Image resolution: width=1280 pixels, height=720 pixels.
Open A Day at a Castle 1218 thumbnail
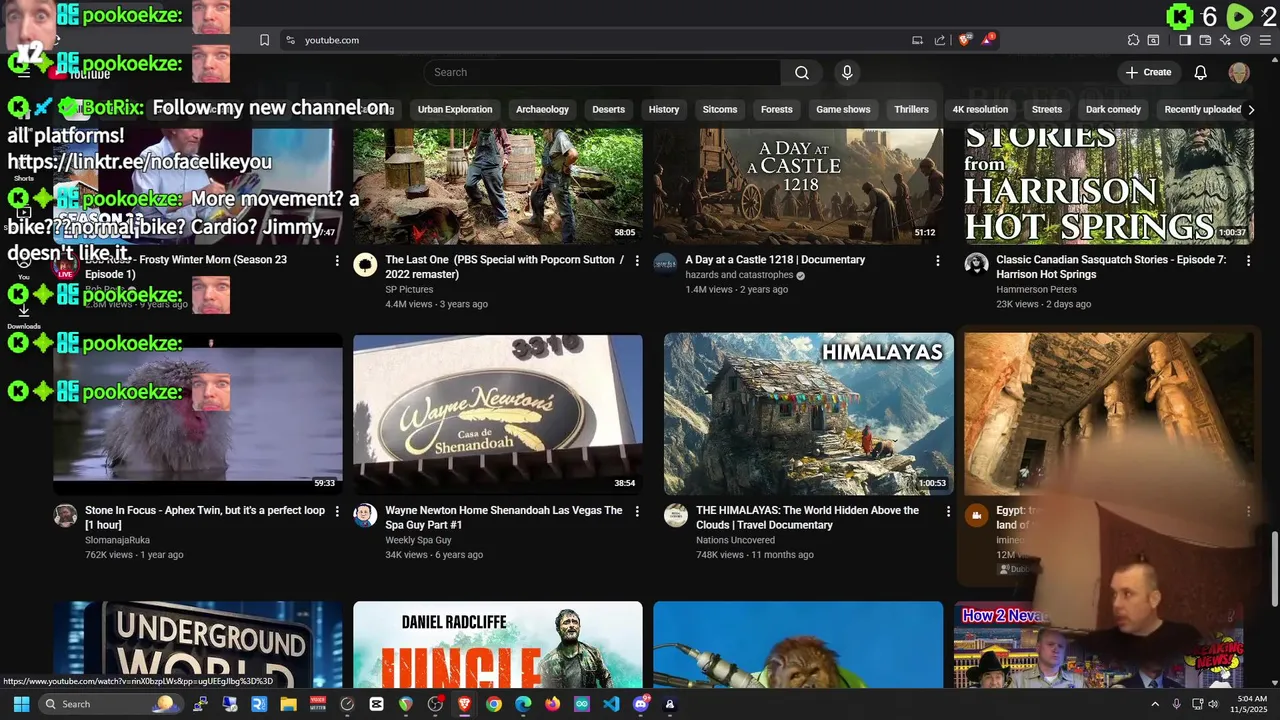(x=798, y=185)
